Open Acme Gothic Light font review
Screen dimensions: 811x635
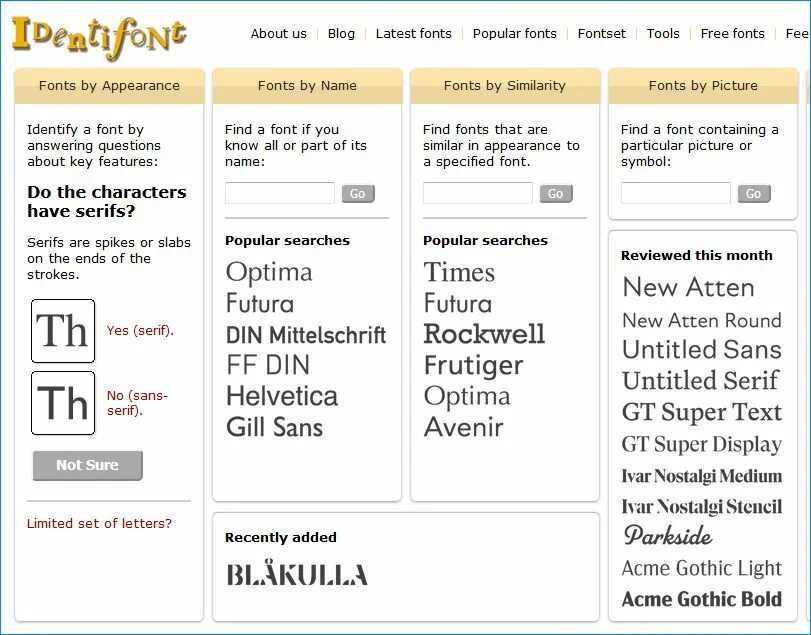[x=702, y=568]
